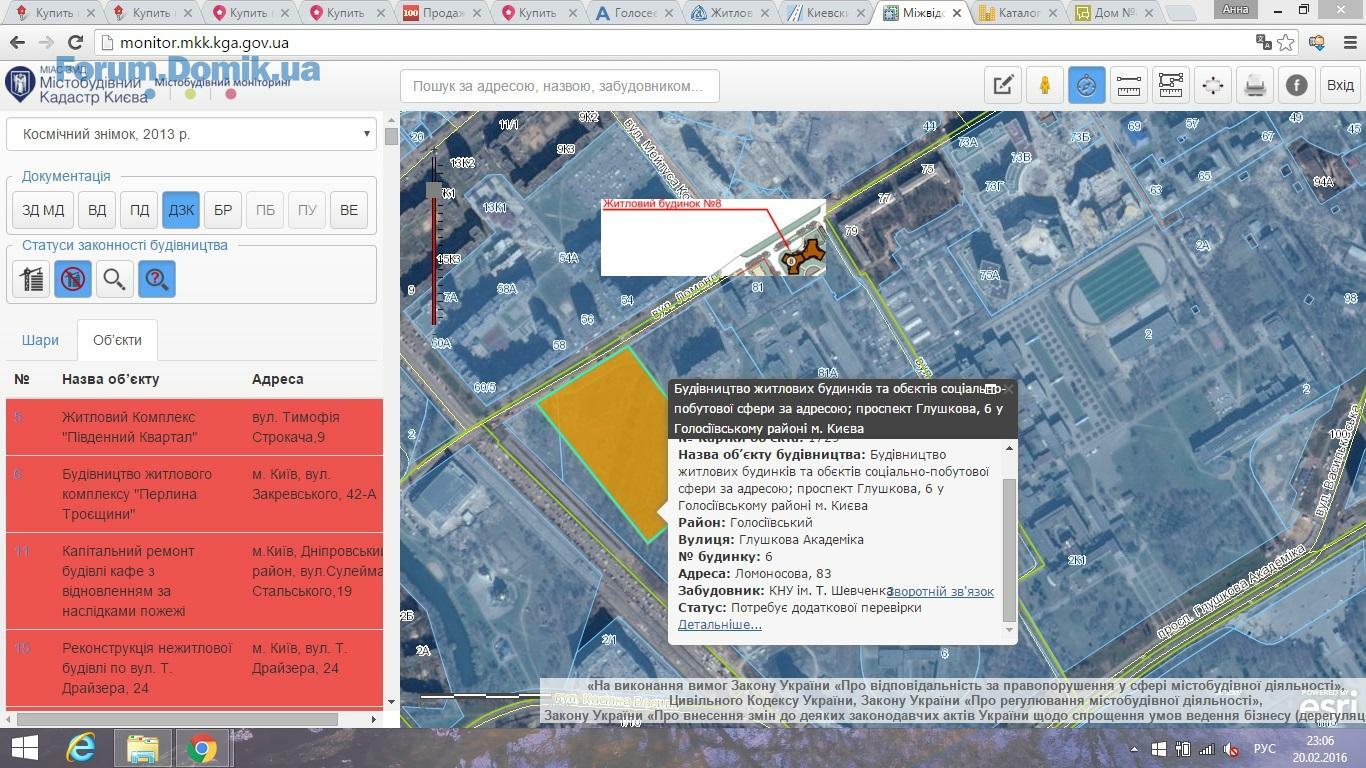
Task: Click the Житловий будинок №8 map thumbnail
Action: (713, 237)
